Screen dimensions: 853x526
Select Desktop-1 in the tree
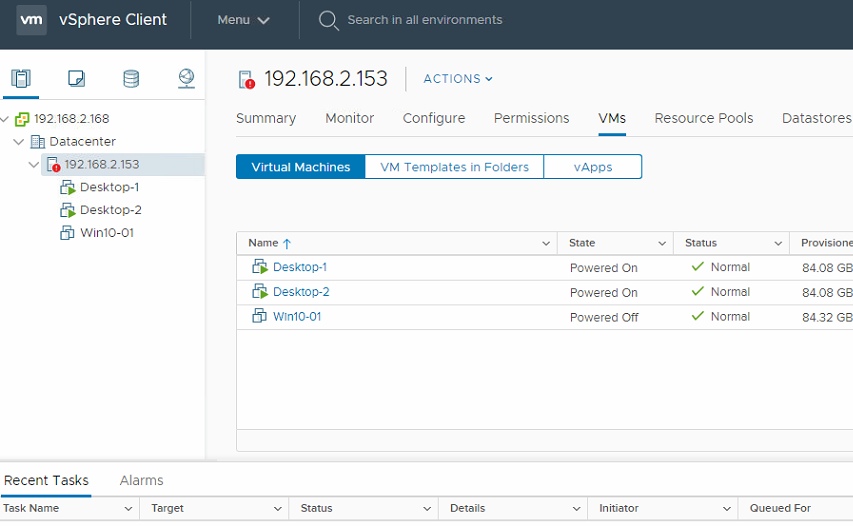pyautogui.click(x=109, y=188)
